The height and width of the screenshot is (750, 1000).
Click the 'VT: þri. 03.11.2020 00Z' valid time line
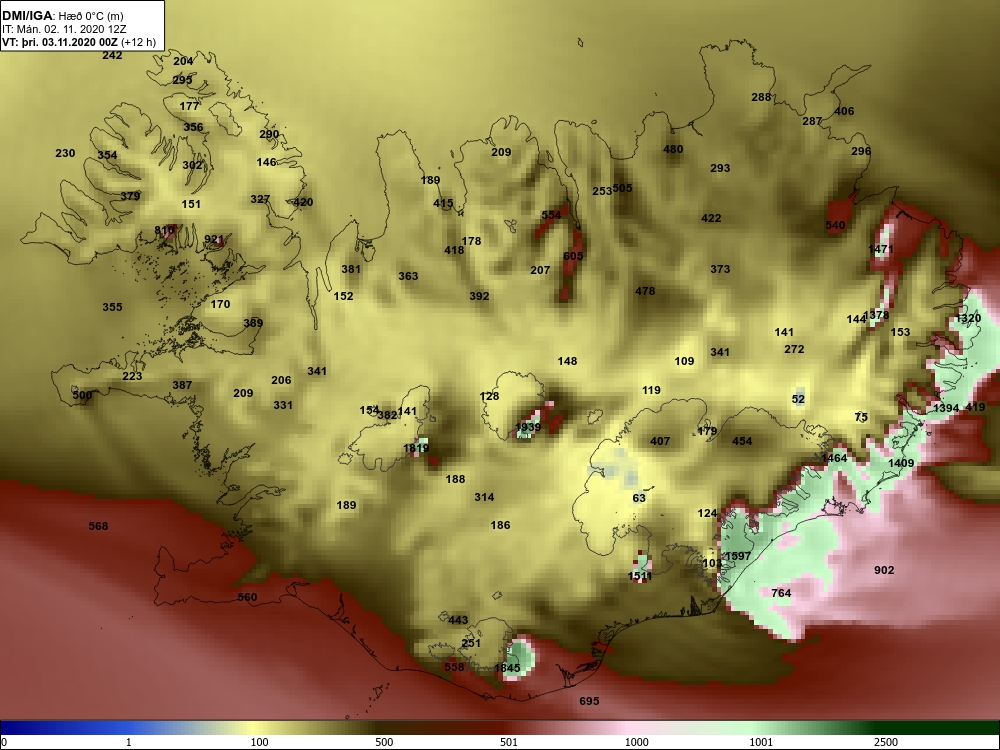pos(60,42)
